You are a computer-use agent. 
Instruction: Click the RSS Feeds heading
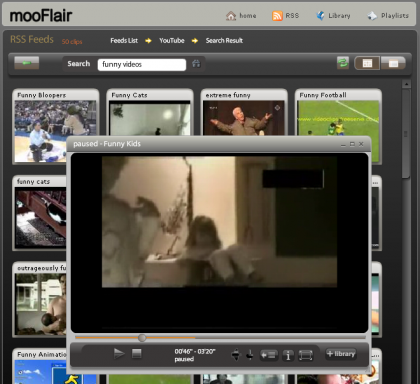coord(32,39)
